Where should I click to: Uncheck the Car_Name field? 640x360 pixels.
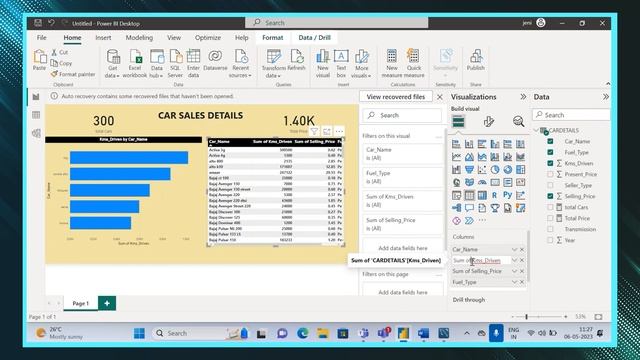pyautogui.click(x=550, y=141)
